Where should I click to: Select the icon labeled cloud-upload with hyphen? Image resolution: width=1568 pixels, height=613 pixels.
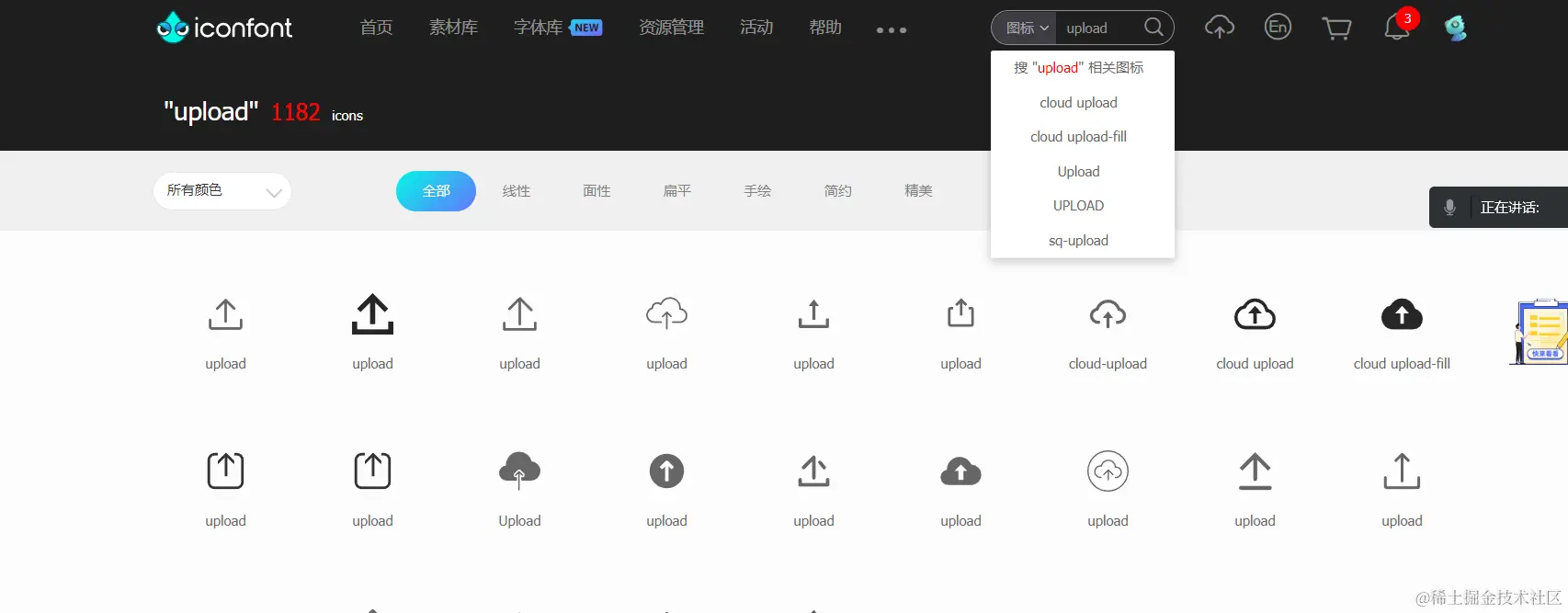tap(1108, 314)
